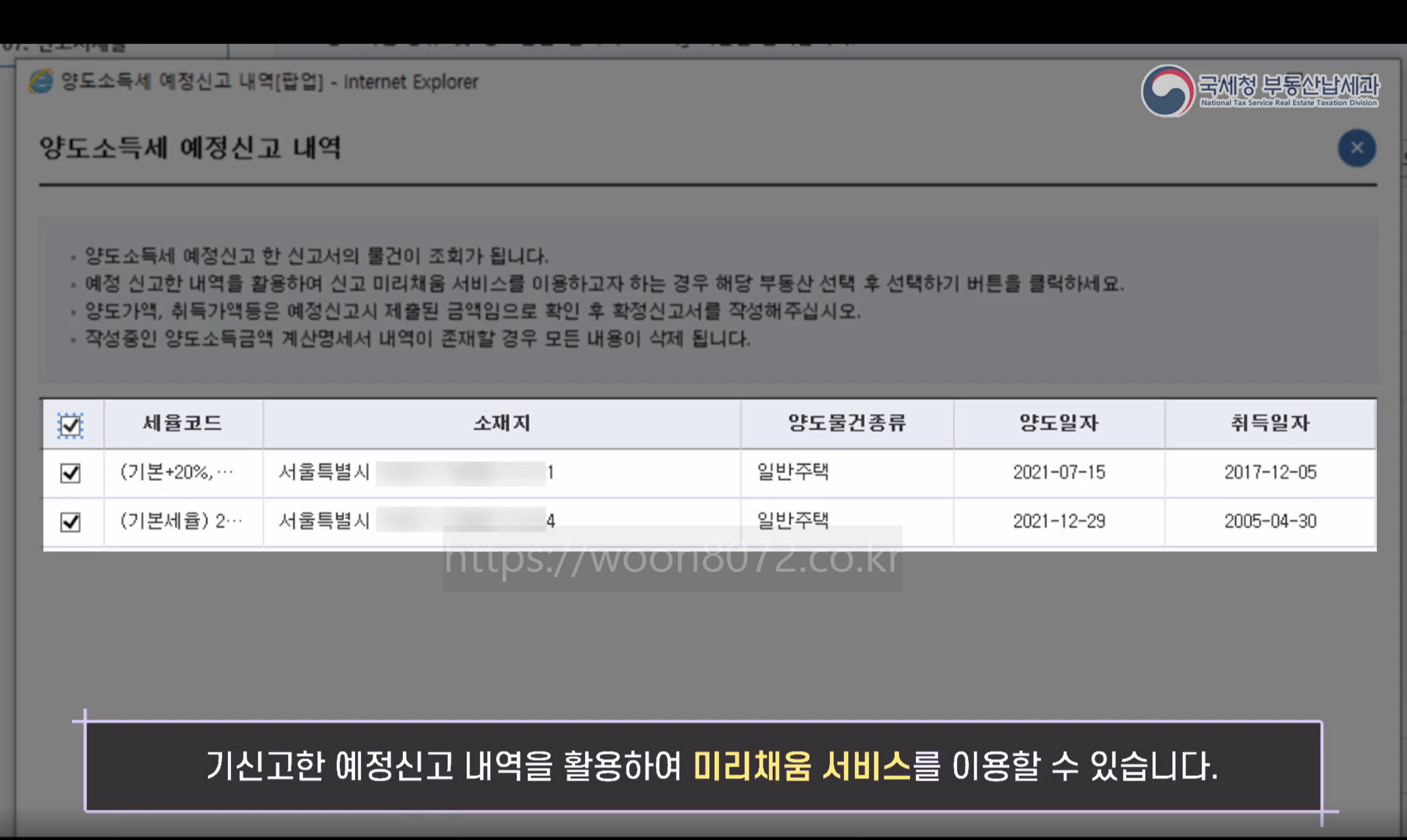Image resolution: width=1407 pixels, height=840 pixels.
Task: Click the popup window title text
Action: coord(270,82)
